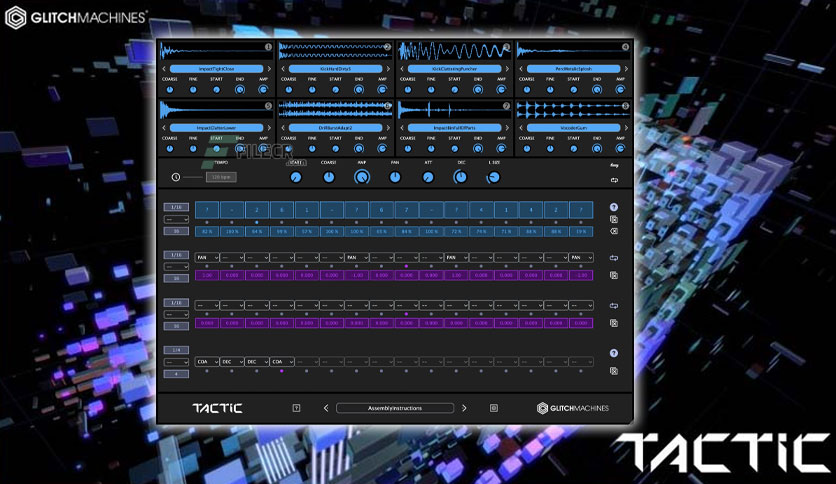Click the slot 5 number badge on the waveform

(268, 106)
